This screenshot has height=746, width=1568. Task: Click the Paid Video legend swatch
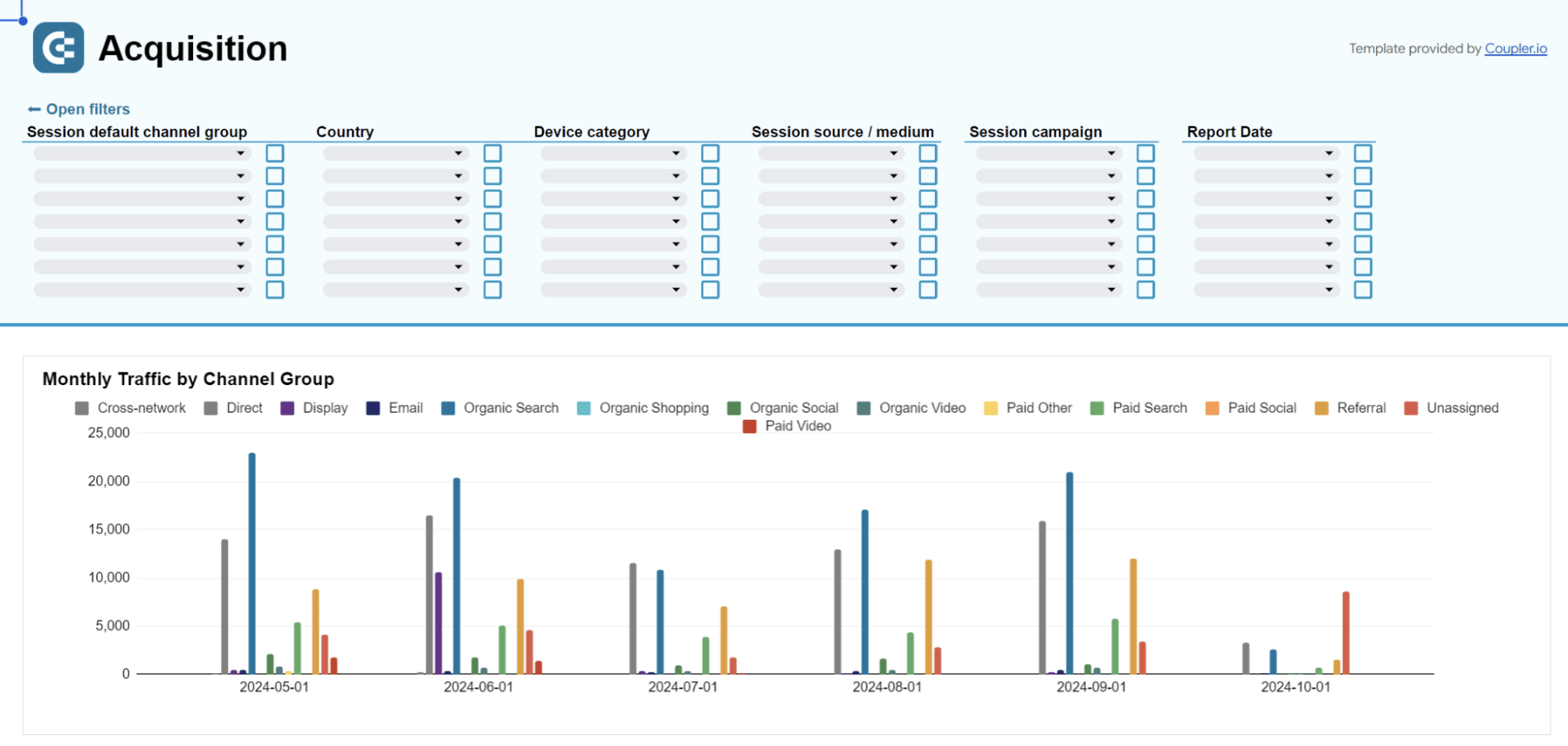[749, 426]
